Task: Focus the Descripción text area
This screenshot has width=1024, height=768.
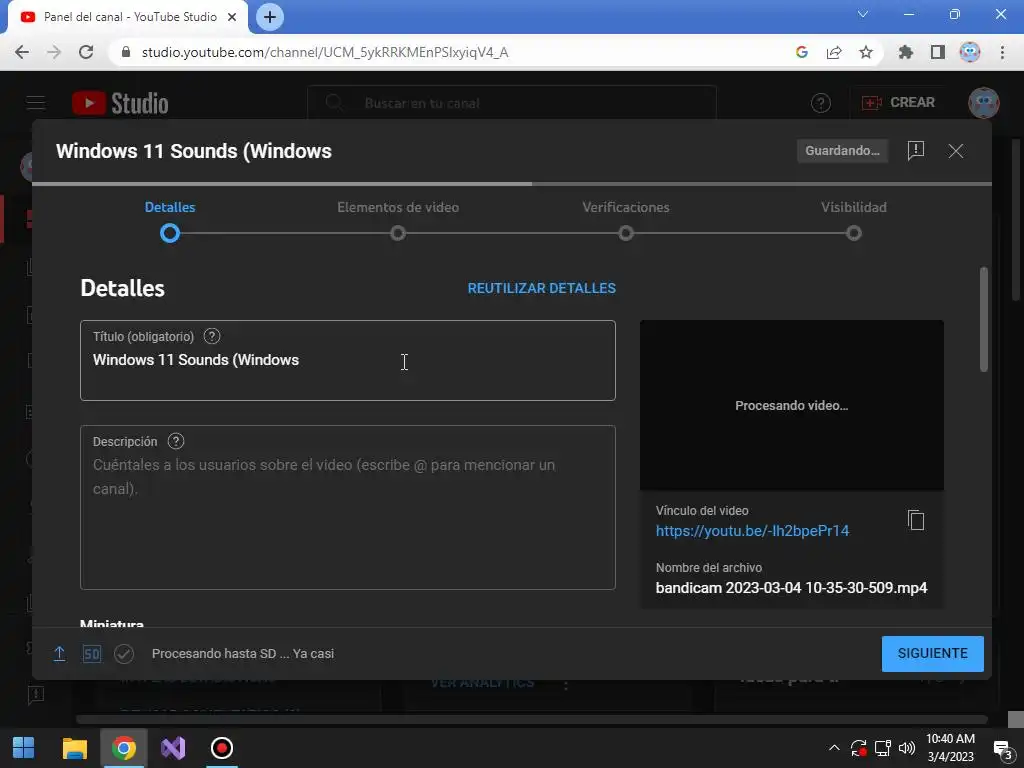Action: pyautogui.click(x=347, y=507)
